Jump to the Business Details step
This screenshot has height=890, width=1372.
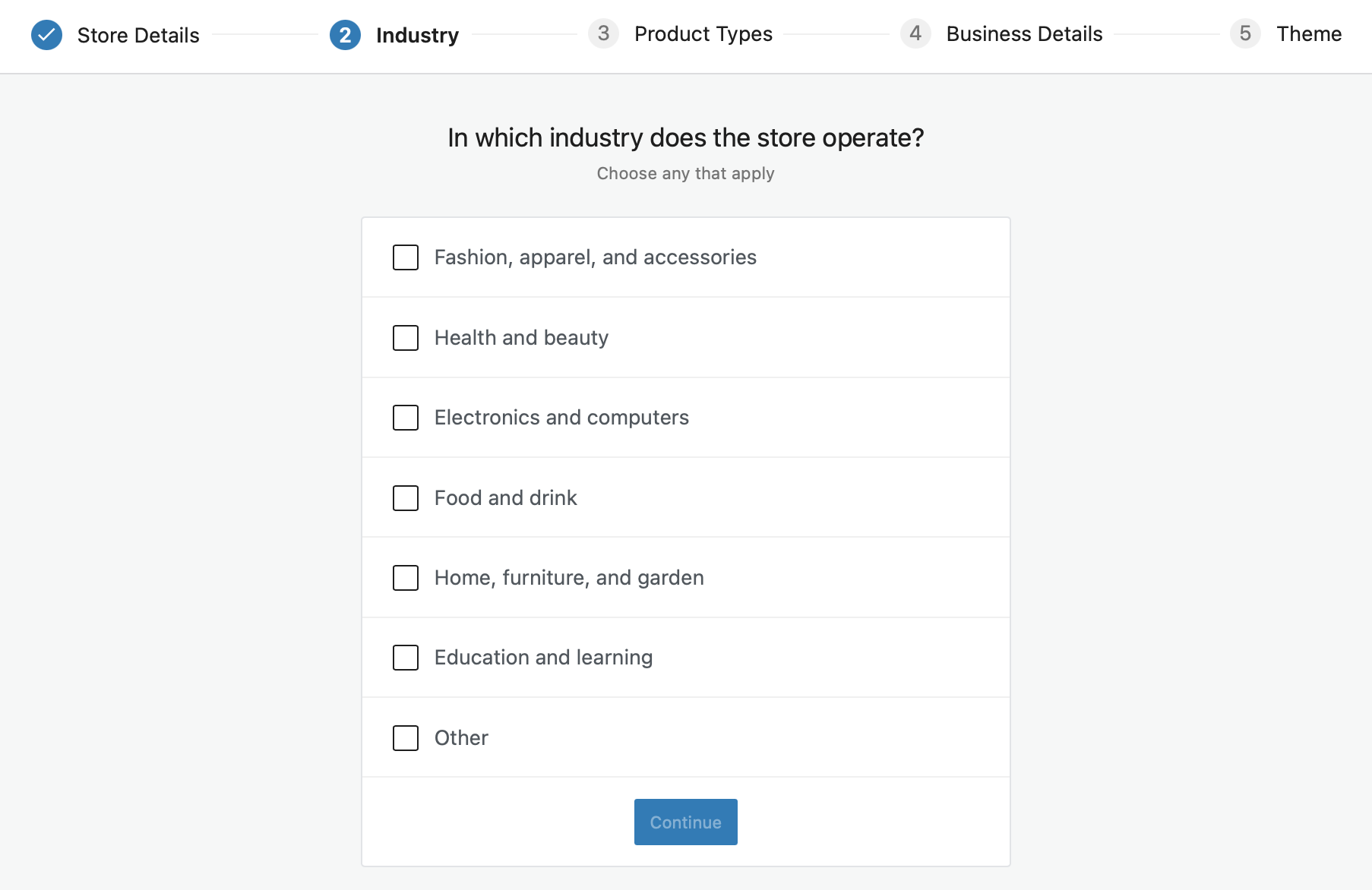click(x=1024, y=34)
